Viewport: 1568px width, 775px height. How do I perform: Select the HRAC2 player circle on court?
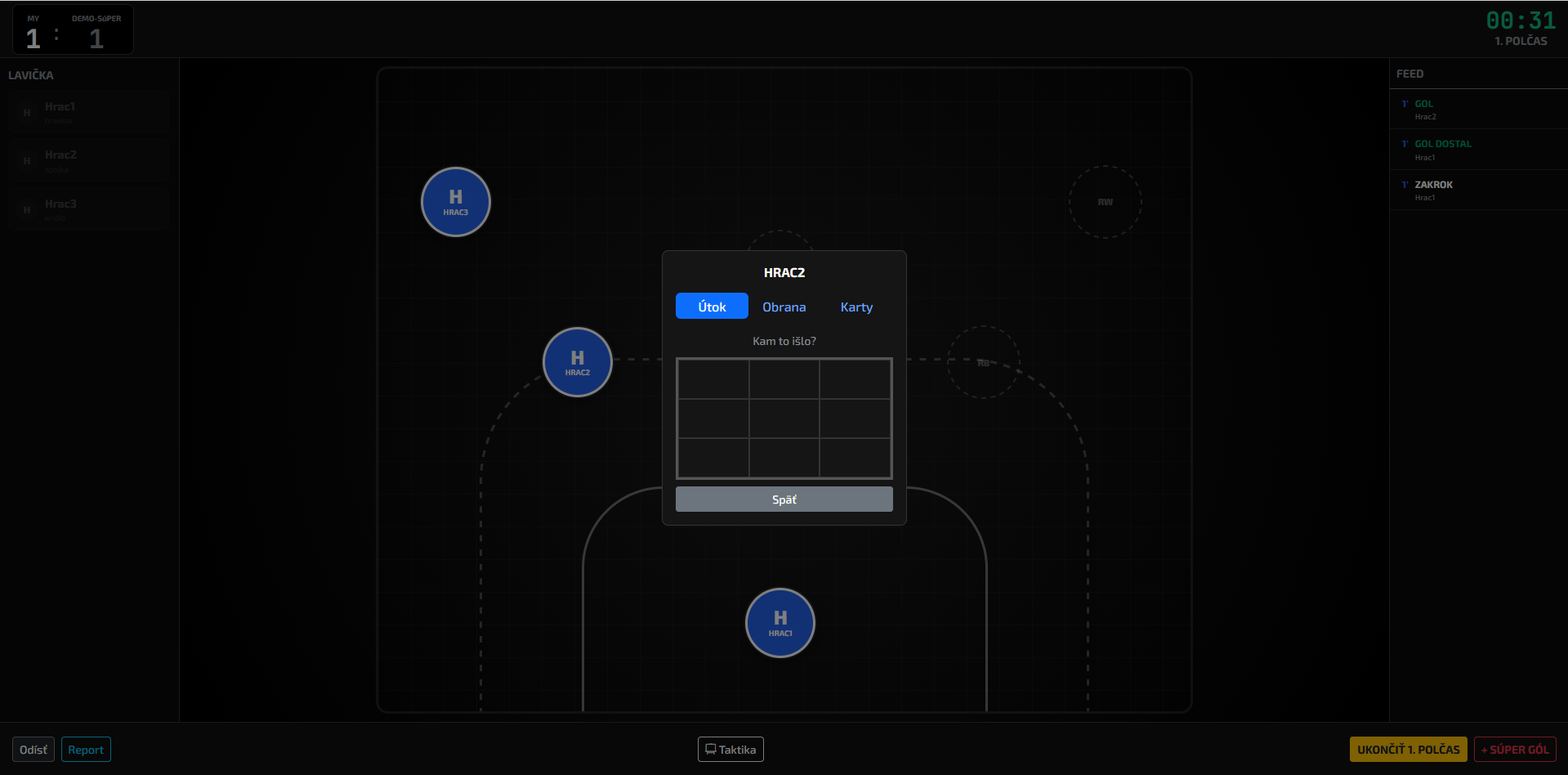[x=577, y=362]
